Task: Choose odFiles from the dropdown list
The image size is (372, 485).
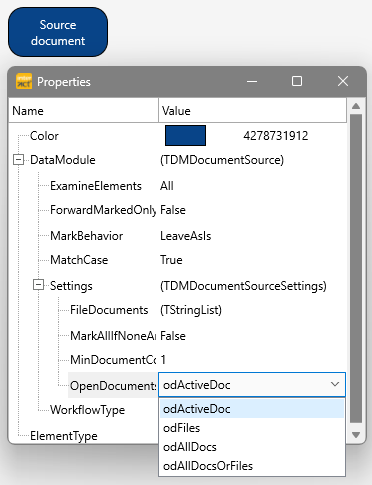Action: [x=252, y=428]
